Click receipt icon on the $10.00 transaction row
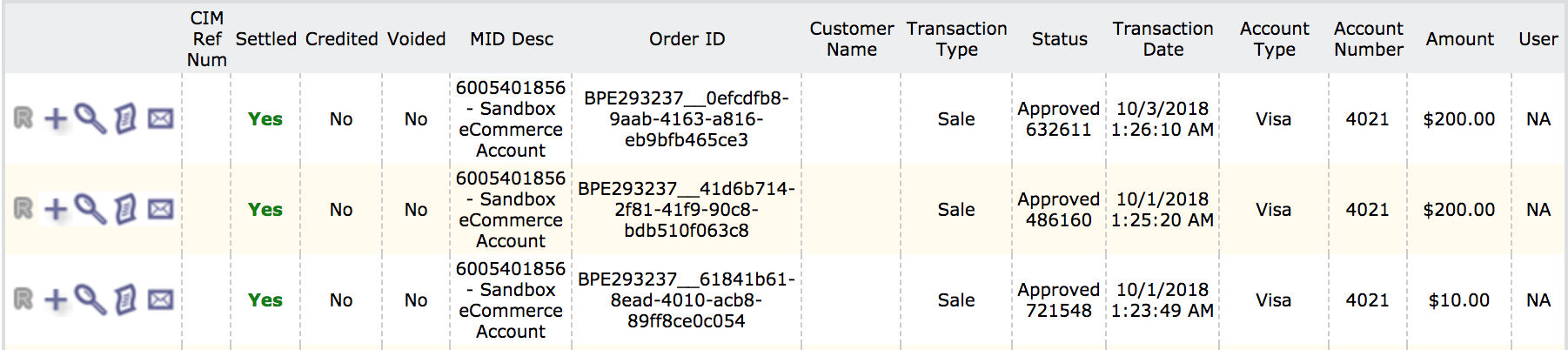Screen dimensions: 1568x350 coord(126,300)
